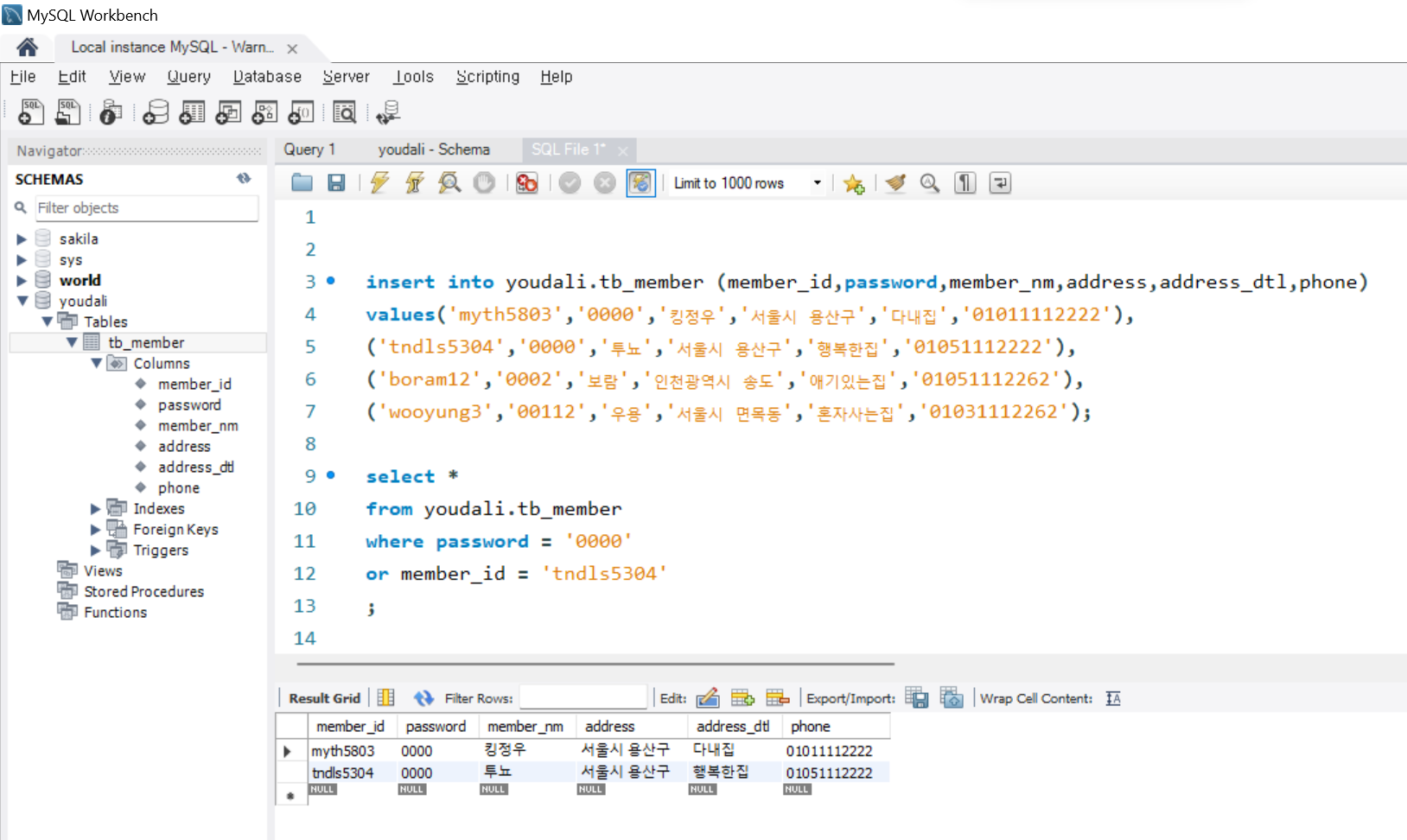Open the Query menu
This screenshot has height=840, width=1407.
(x=188, y=76)
